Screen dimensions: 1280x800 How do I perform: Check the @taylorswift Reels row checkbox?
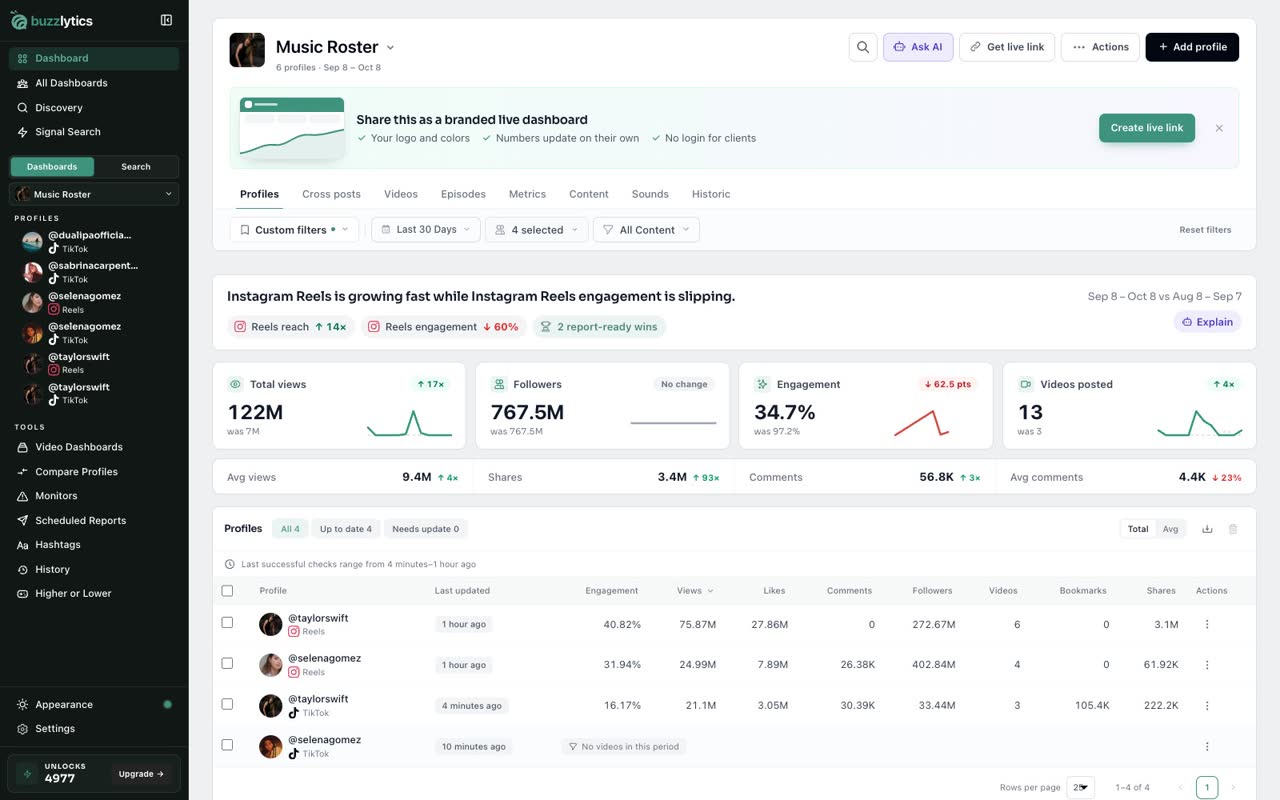point(227,623)
